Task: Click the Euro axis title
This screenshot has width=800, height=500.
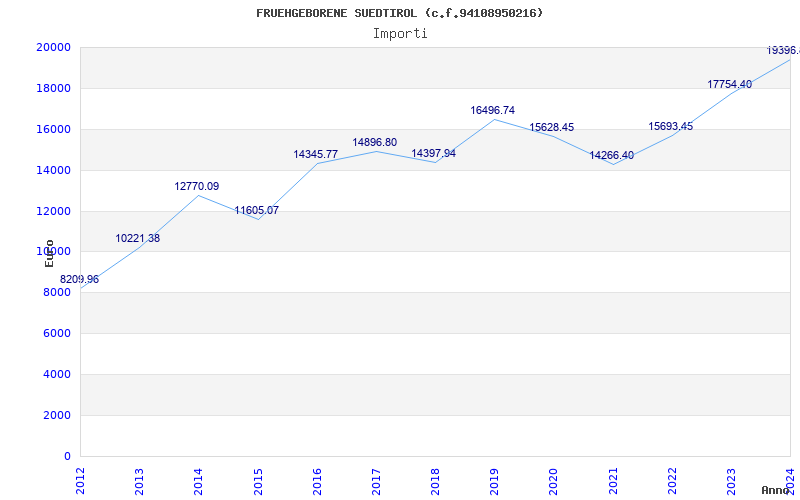Action: tap(49, 253)
